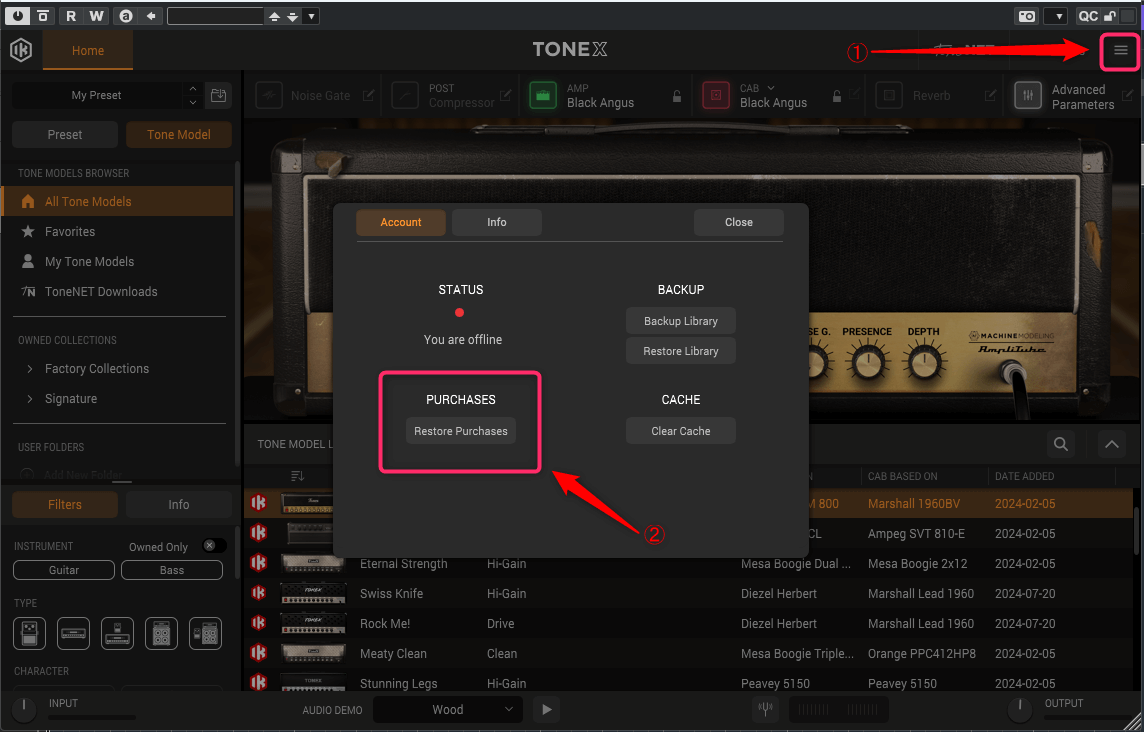This screenshot has height=732, width=1144.
Task: Filter by Bass instrument
Action: tap(172, 570)
